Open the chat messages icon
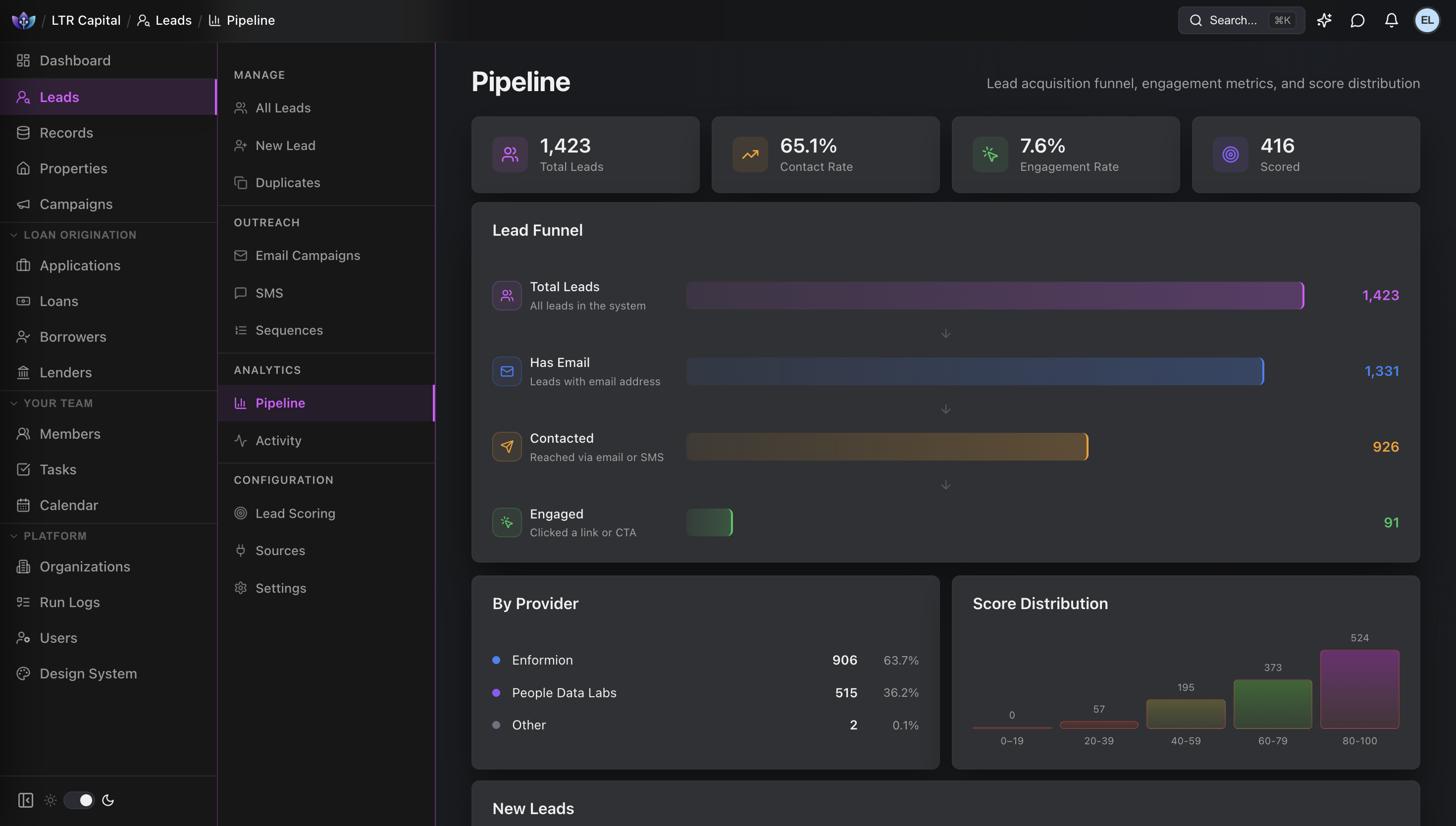The width and height of the screenshot is (1456, 826). click(1358, 20)
